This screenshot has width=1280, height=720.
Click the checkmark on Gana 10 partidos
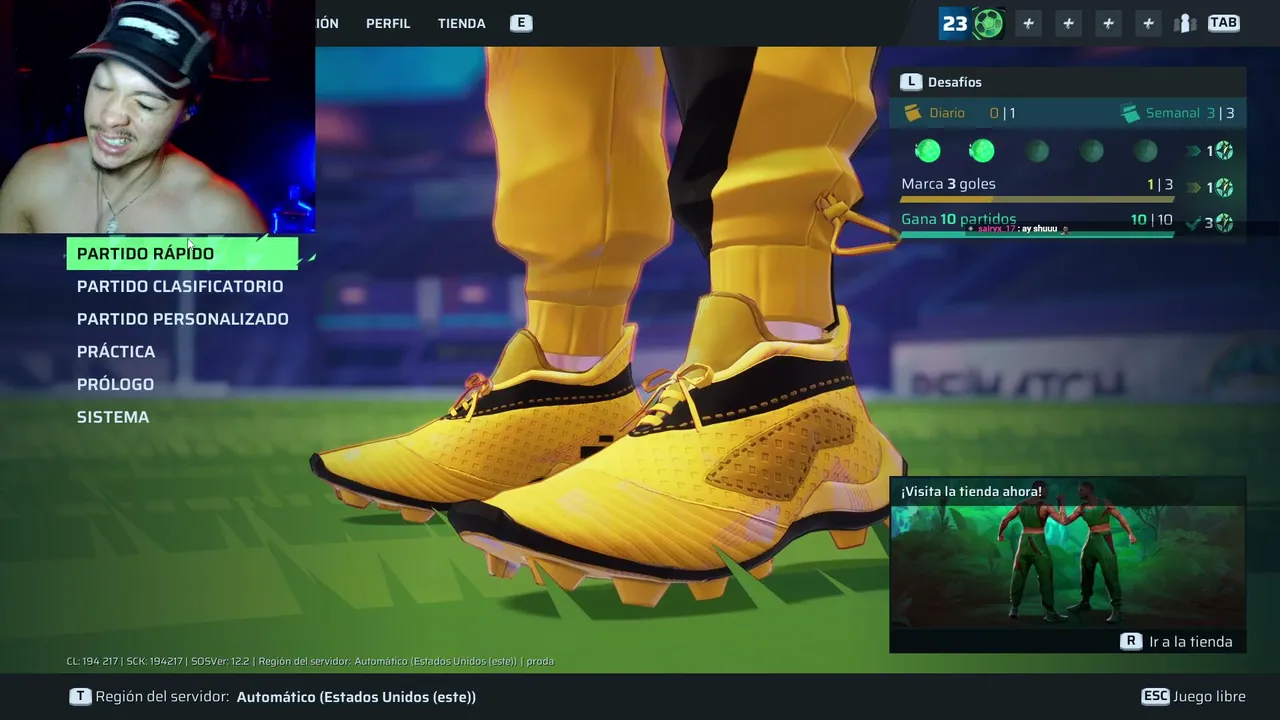point(1192,223)
